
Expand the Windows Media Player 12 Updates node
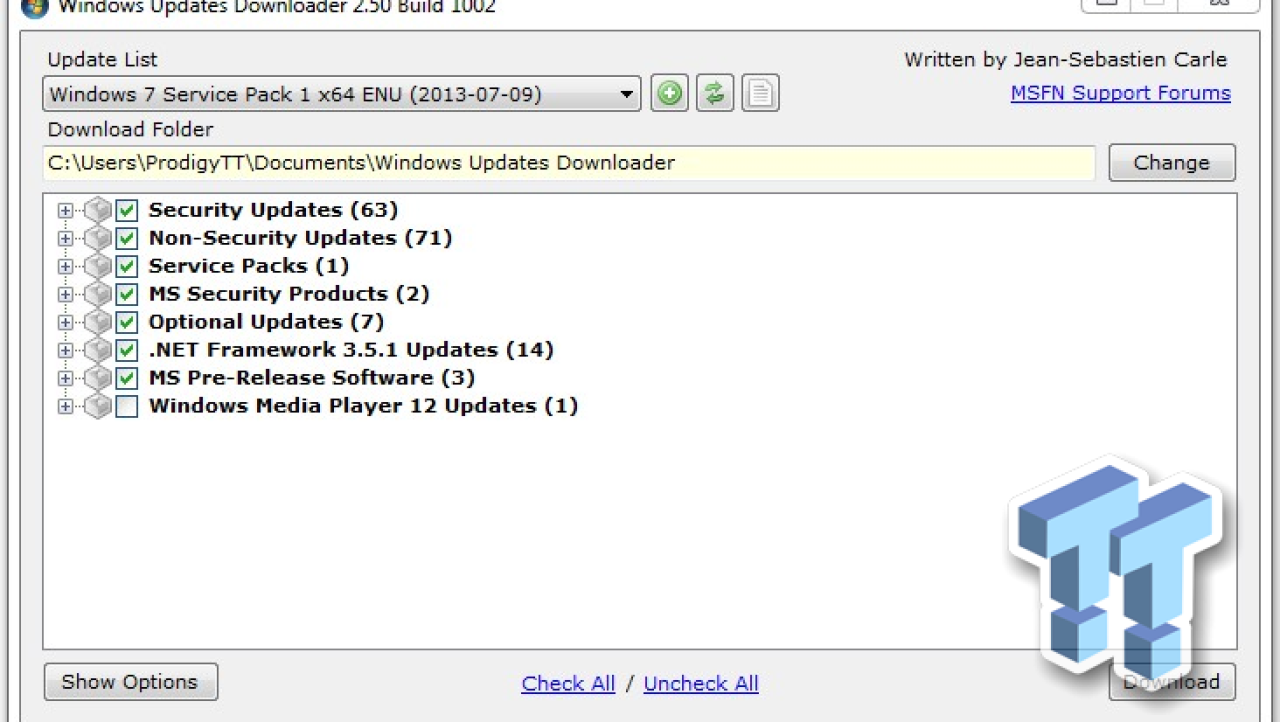point(66,406)
